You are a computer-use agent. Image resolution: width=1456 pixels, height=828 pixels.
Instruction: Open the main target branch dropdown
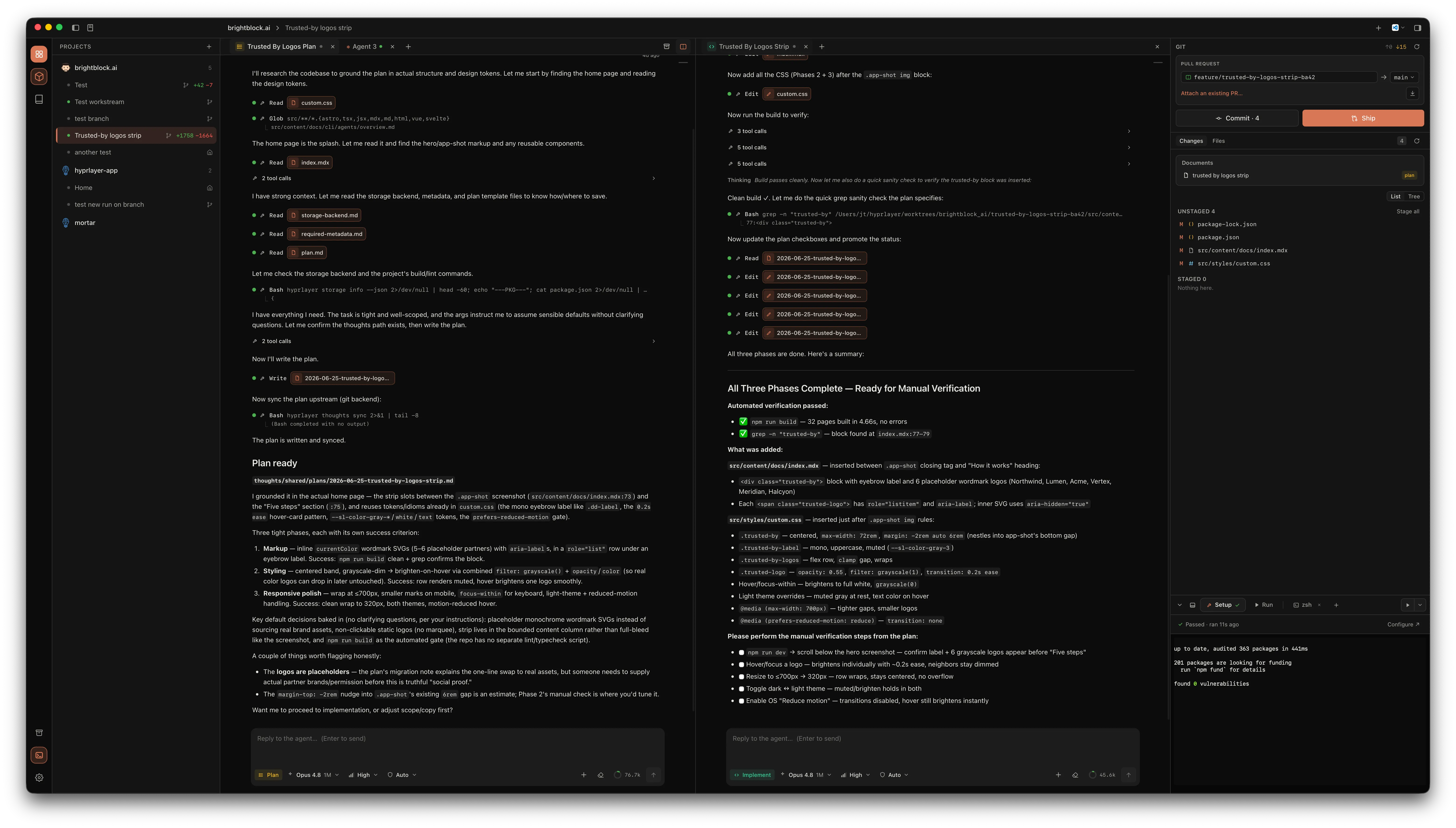click(1404, 77)
